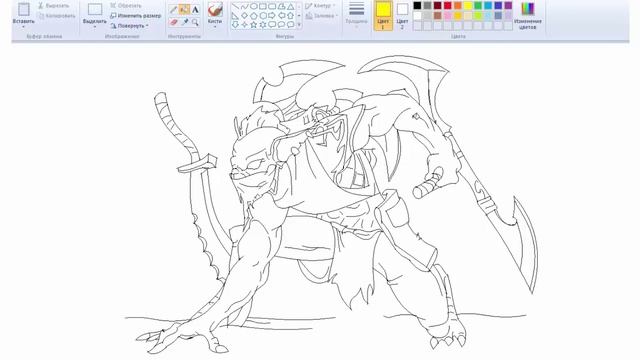
Task: Select the four-point star shape
Action: (x=244, y=25)
